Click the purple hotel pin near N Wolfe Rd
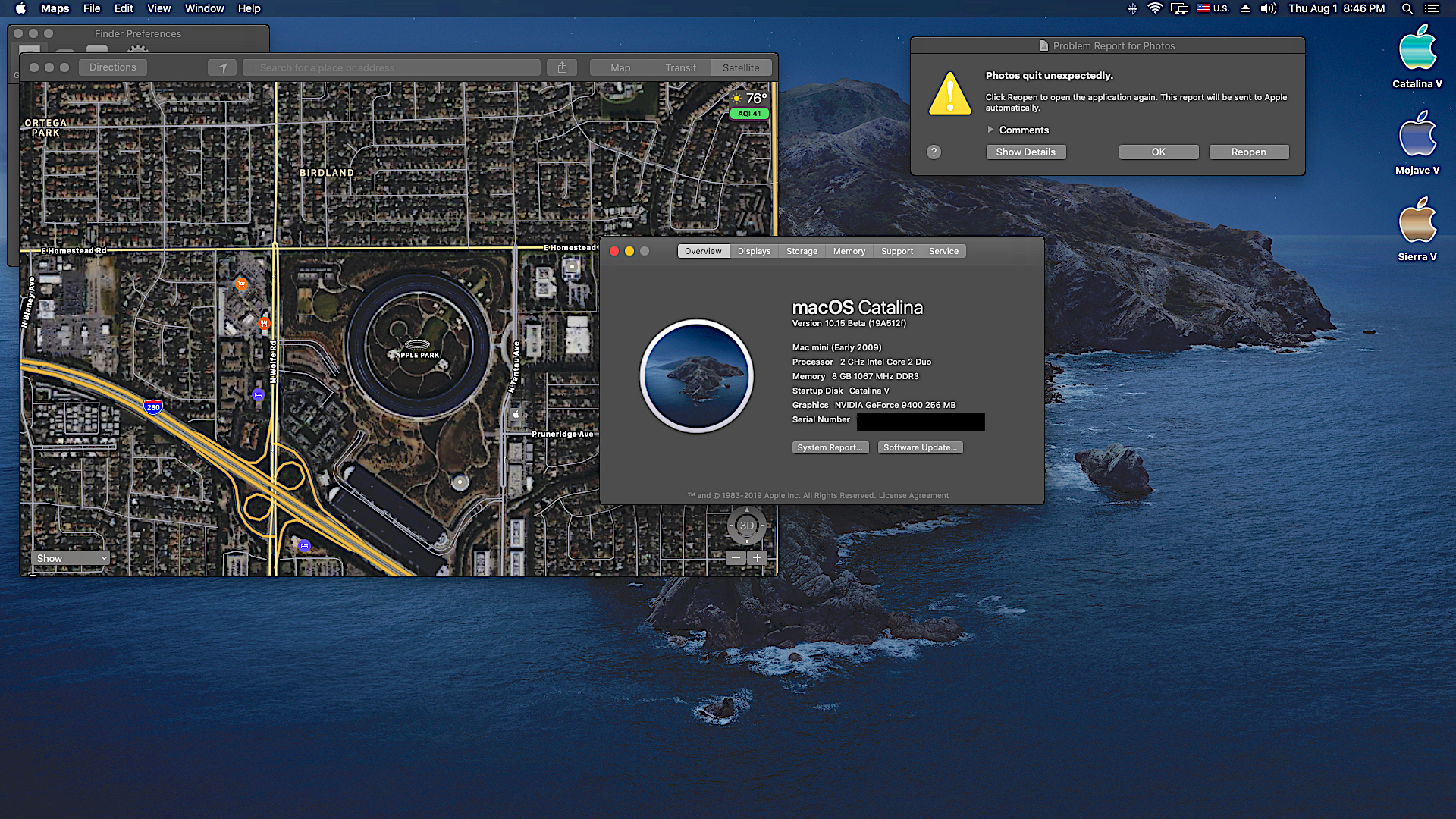 tap(258, 395)
